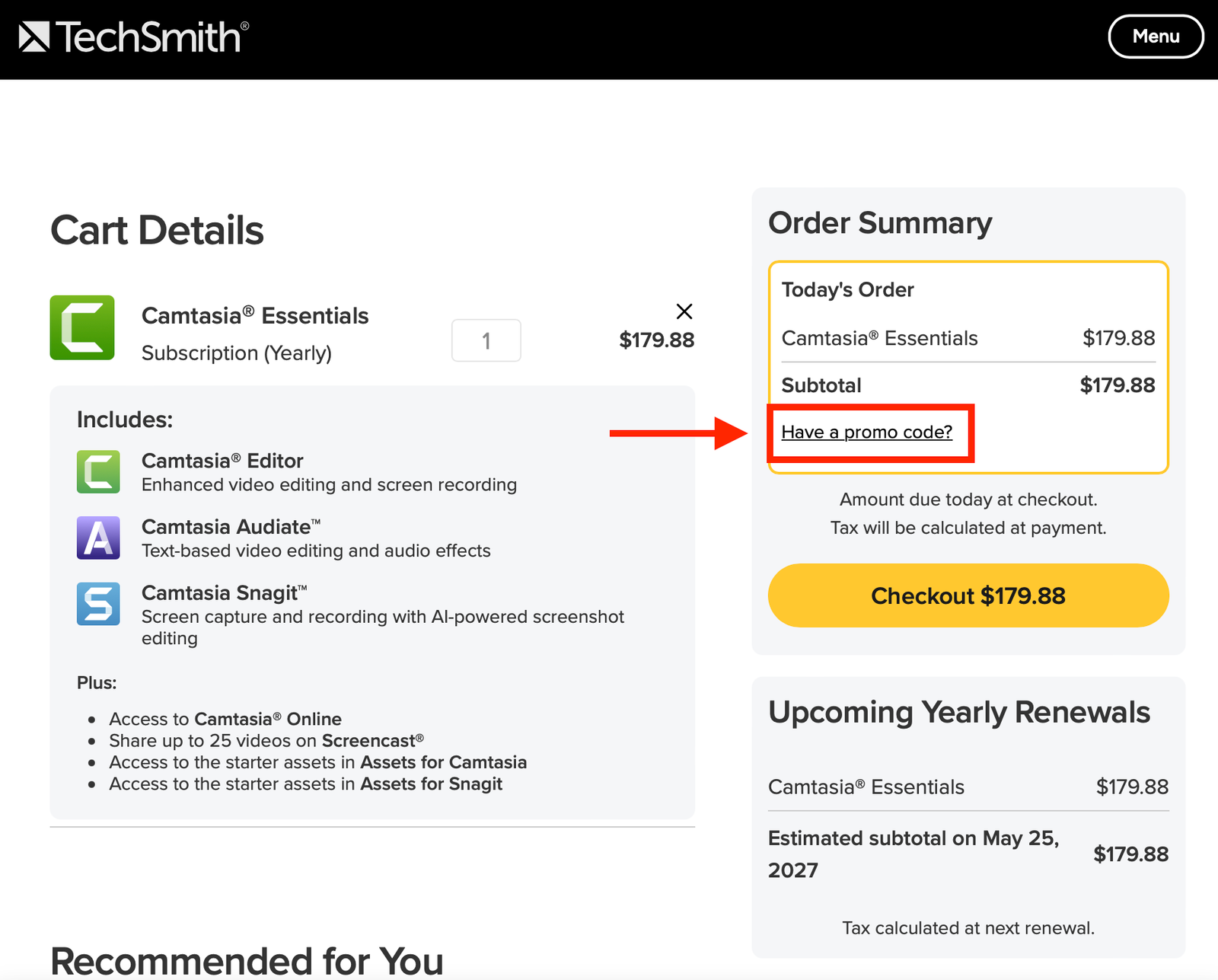Open the Have a promo code link

(867, 432)
